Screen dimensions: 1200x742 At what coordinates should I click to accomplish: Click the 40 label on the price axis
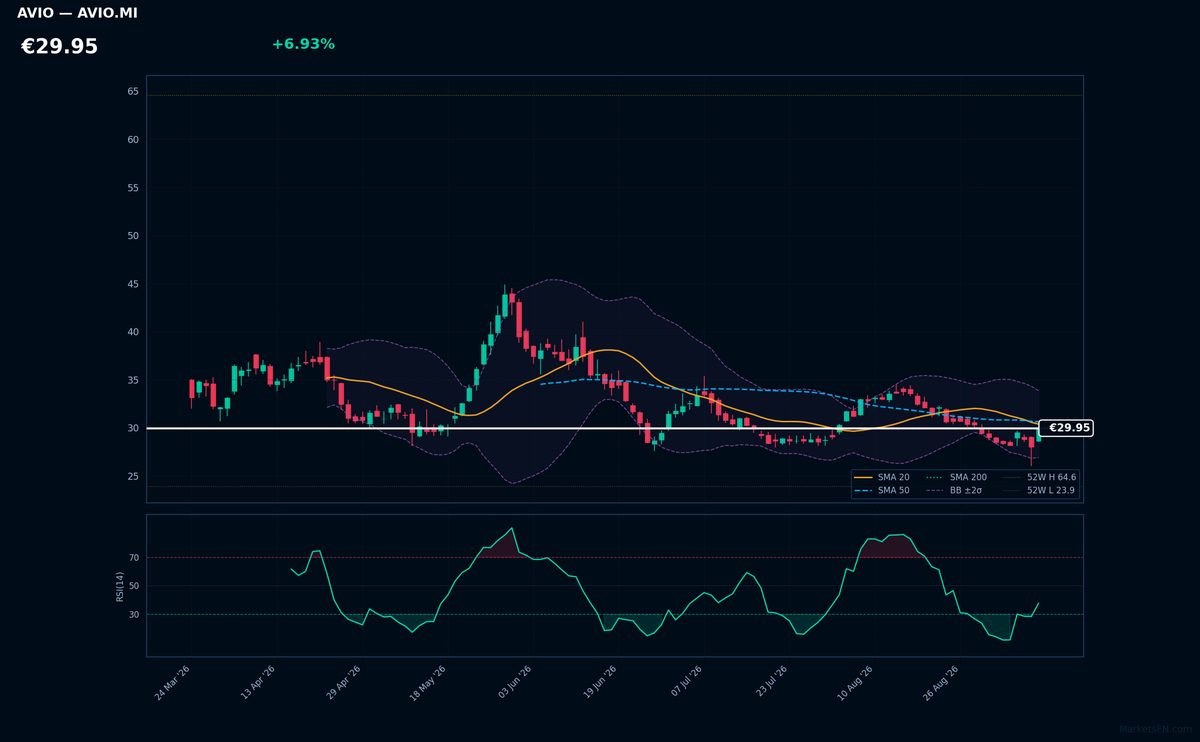click(133, 332)
